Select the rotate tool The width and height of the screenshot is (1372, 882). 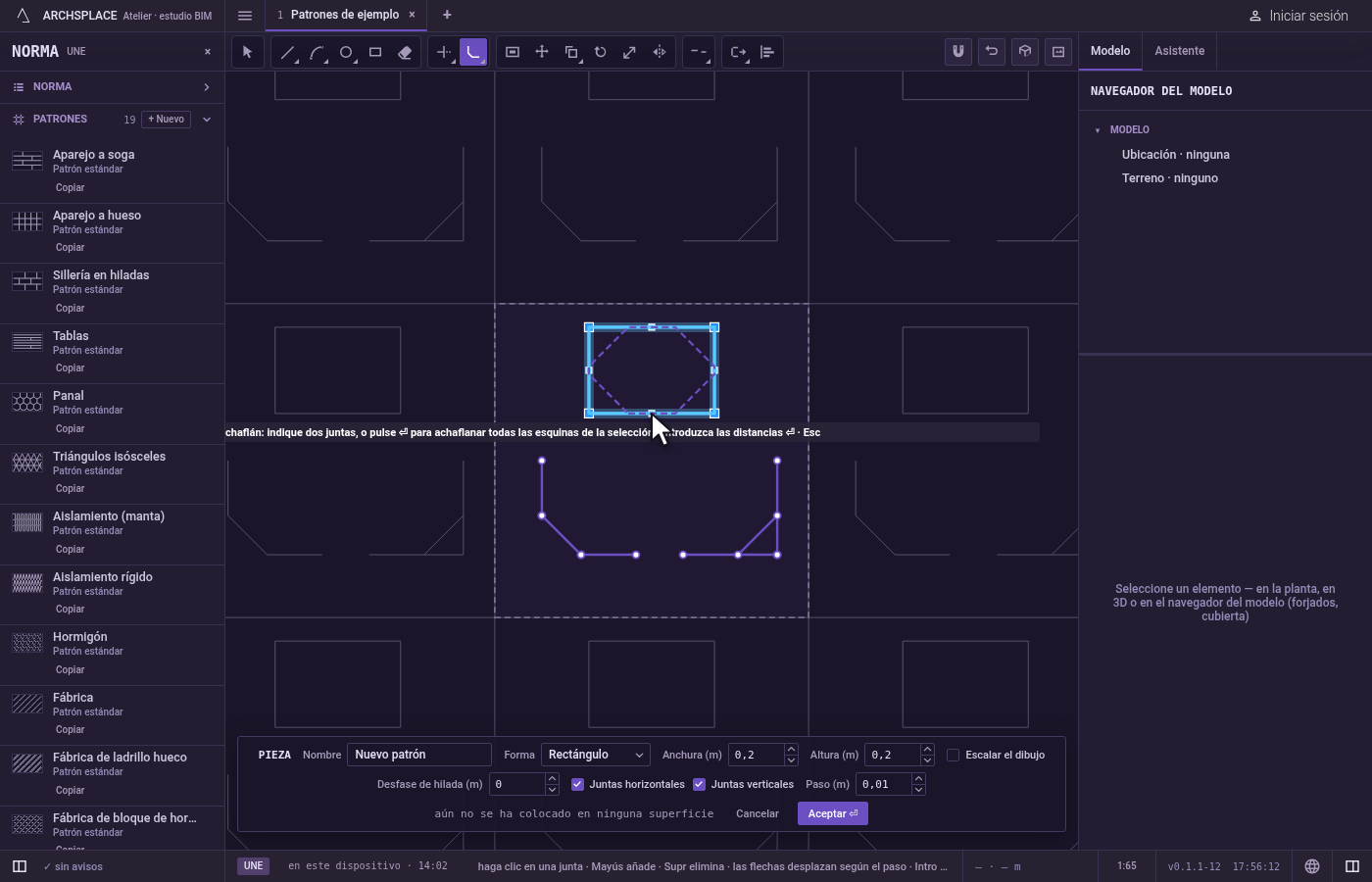click(x=601, y=52)
